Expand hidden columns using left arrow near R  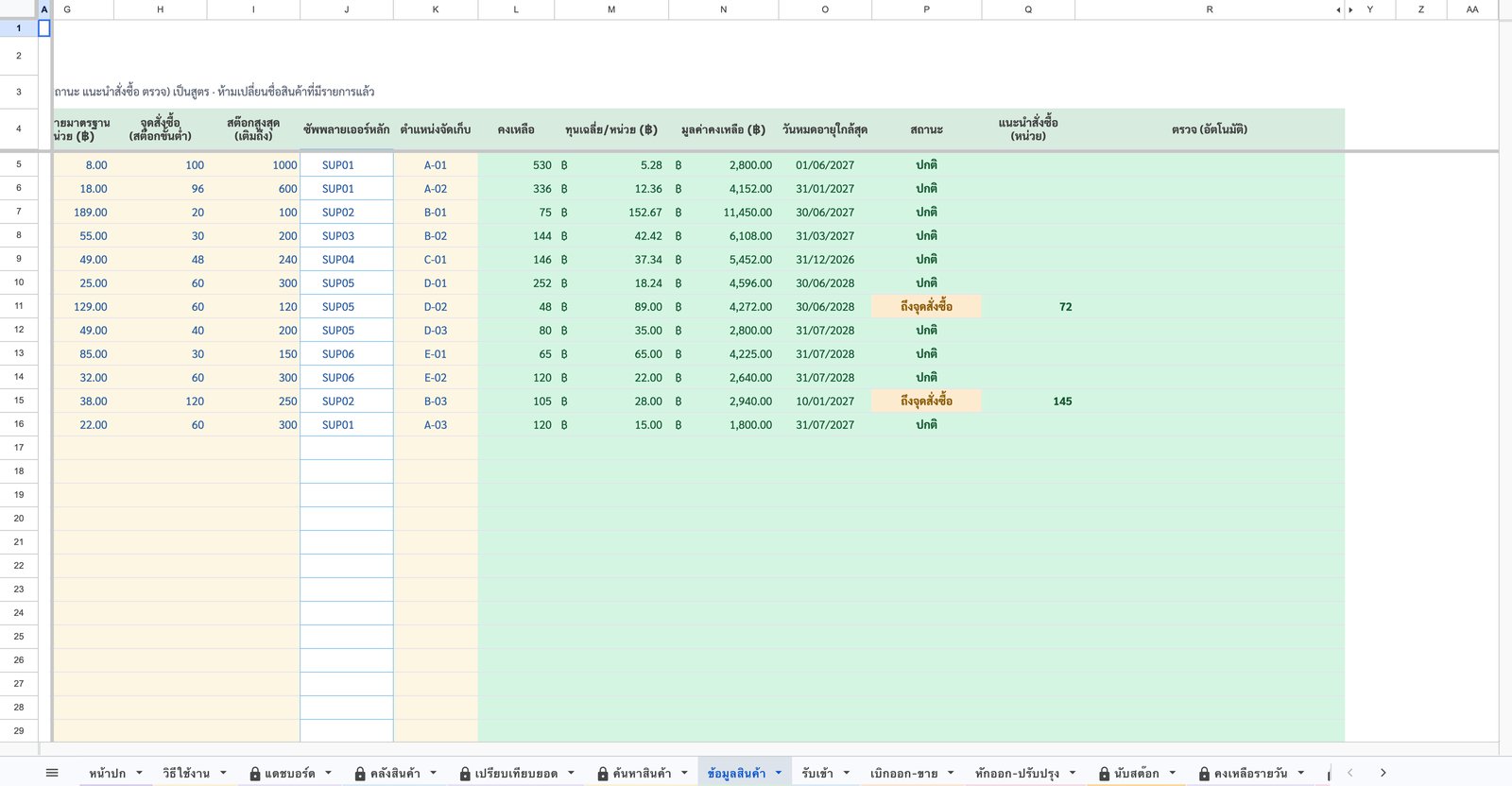[1338, 9]
